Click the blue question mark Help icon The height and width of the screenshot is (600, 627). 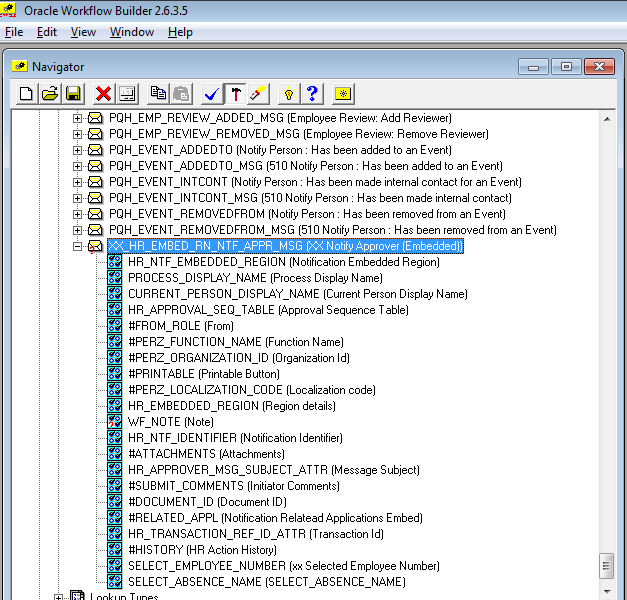coord(312,94)
